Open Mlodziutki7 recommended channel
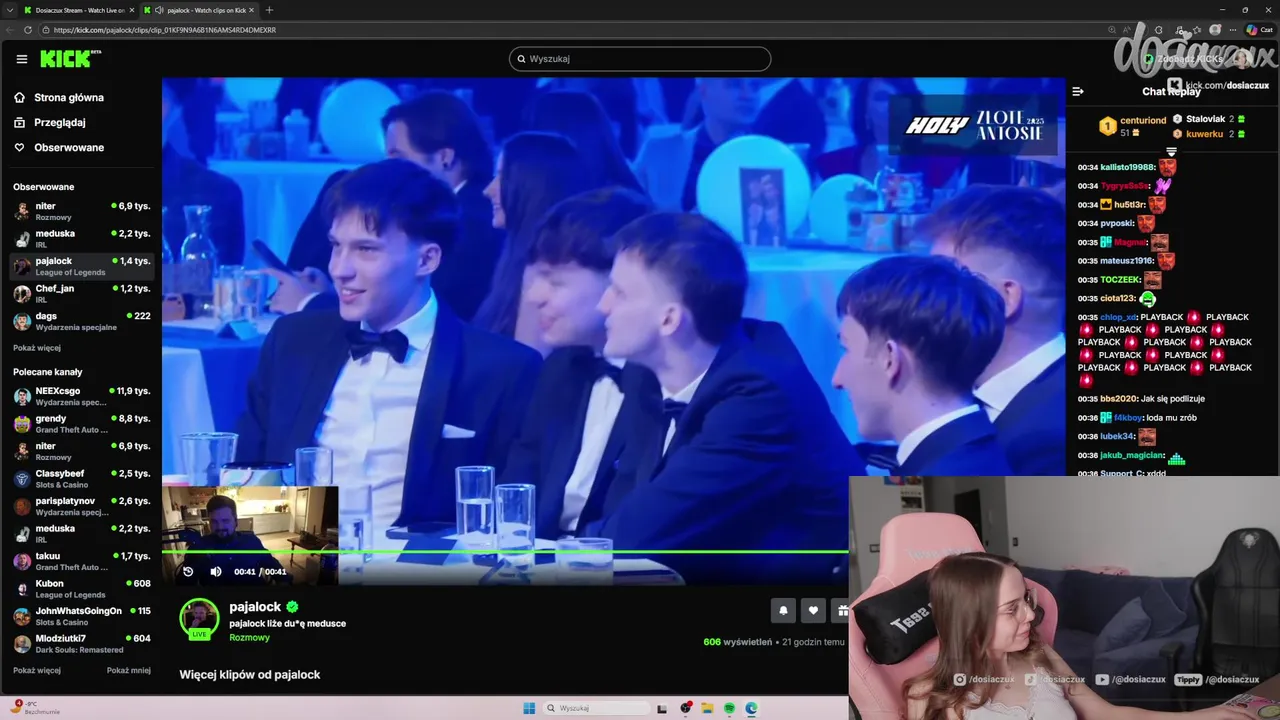This screenshot has height=720, width=1280. tap(81, 643)
